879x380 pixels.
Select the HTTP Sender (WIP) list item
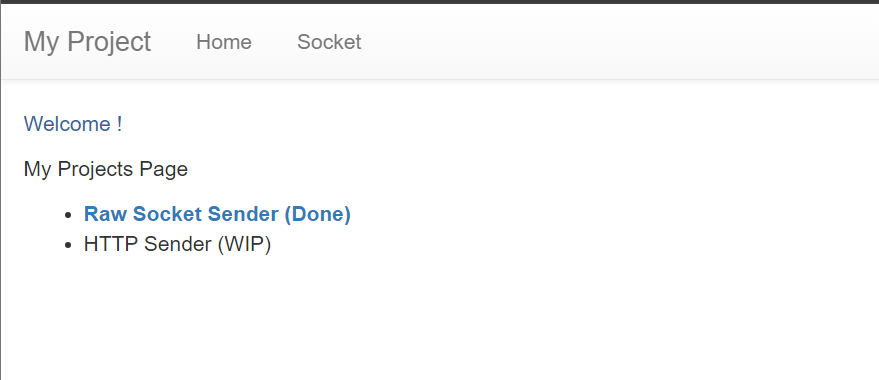(177, 244)
